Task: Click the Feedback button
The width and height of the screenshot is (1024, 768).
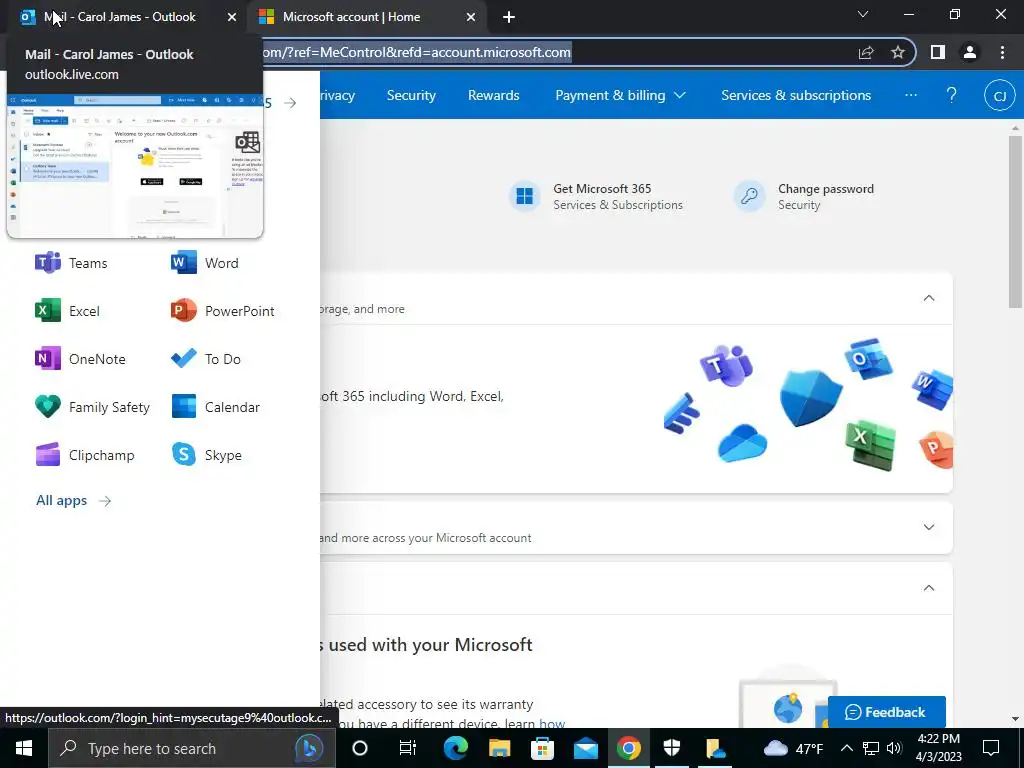Action: [x=886, y=712]
